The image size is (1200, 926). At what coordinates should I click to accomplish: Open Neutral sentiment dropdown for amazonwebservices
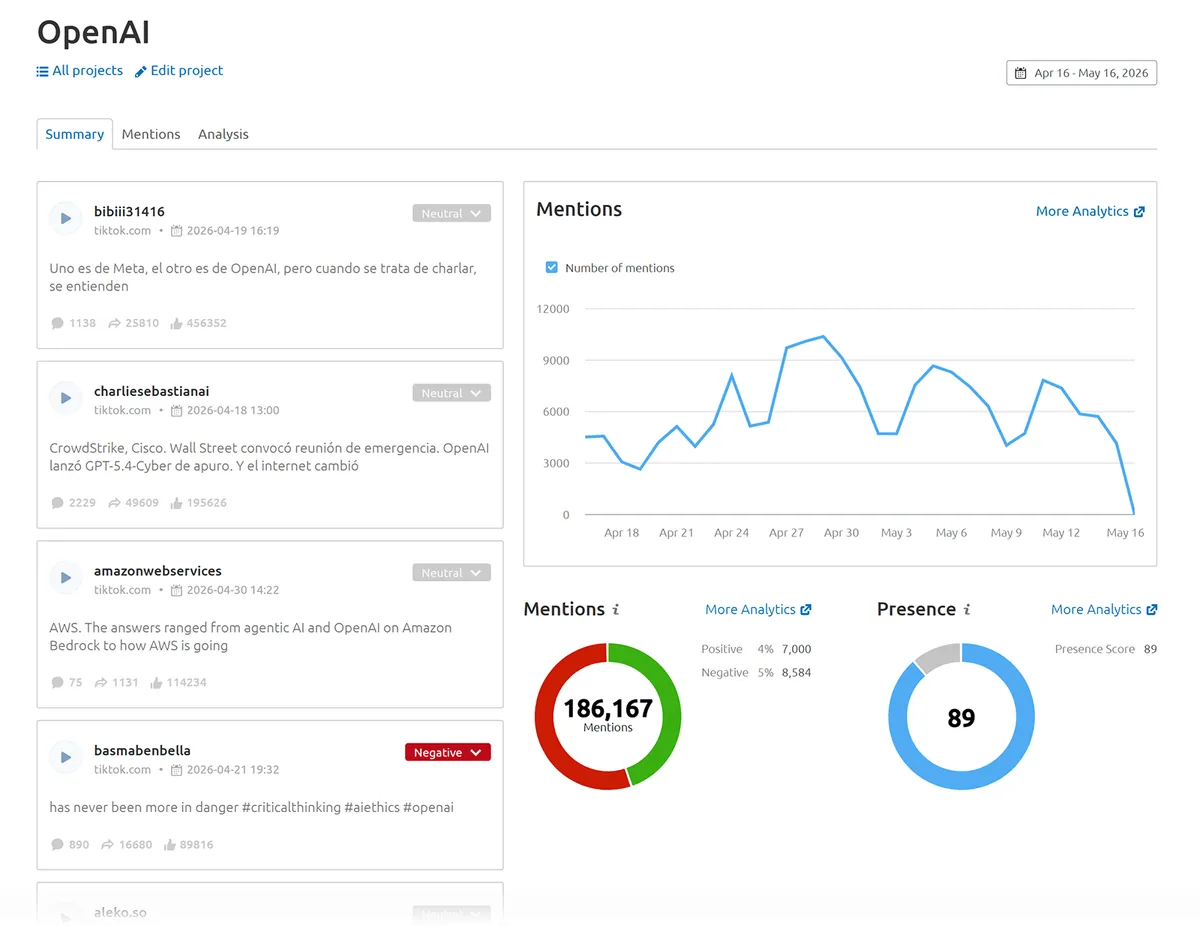coord(451,573)
